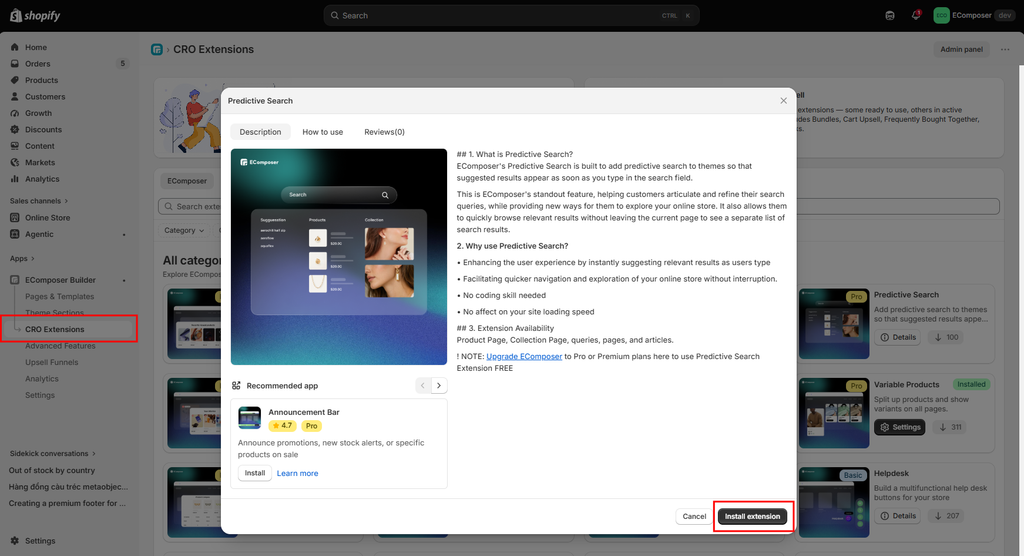Open Creating a premium footer conversation
The image size is (1024, 556).
(67, 503)
